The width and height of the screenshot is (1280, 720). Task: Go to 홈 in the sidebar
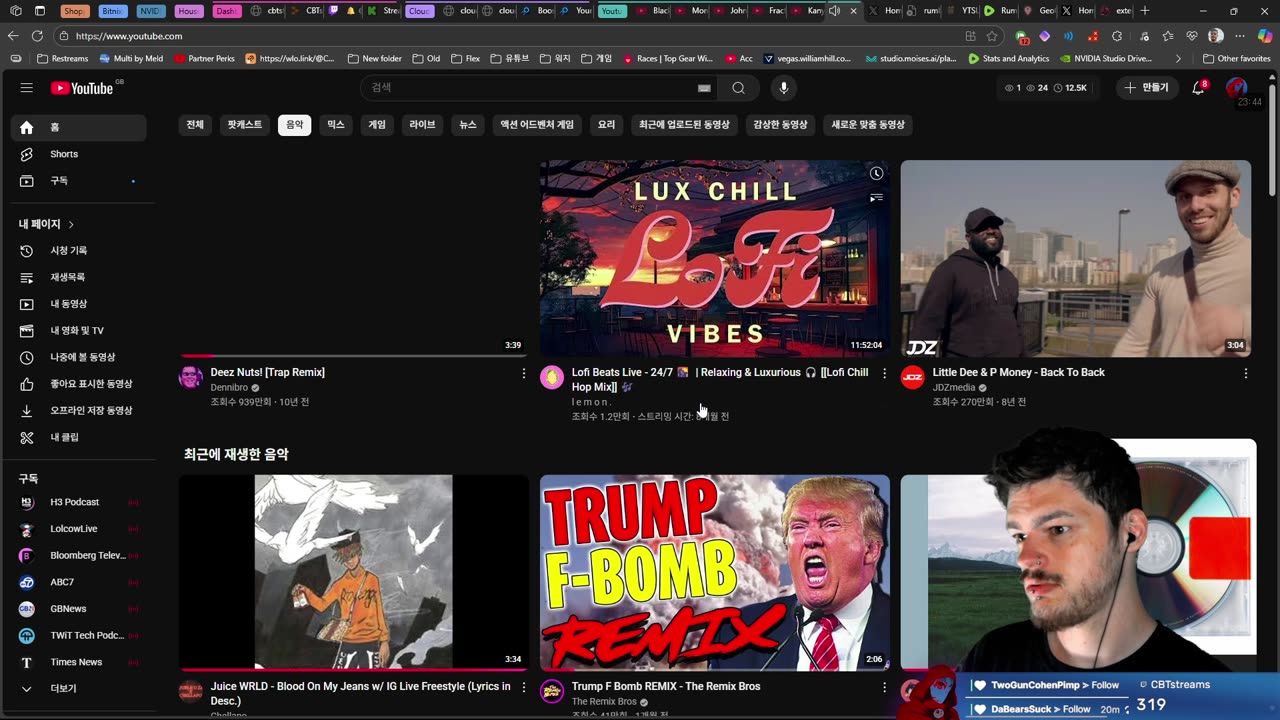pos(78,128)
